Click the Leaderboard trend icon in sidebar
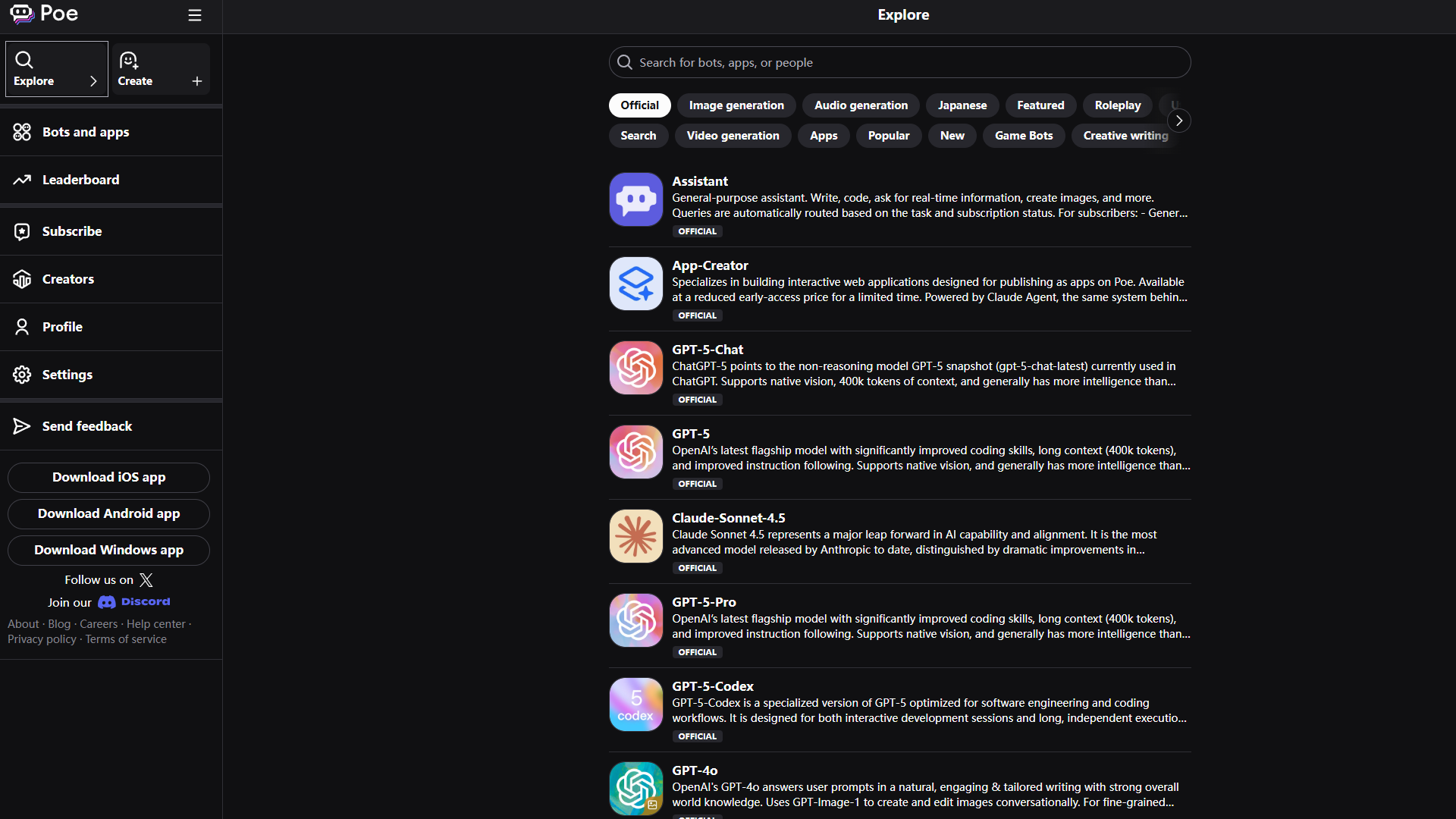This screenshot has height=819, width=1456. [x=22, y=180]
